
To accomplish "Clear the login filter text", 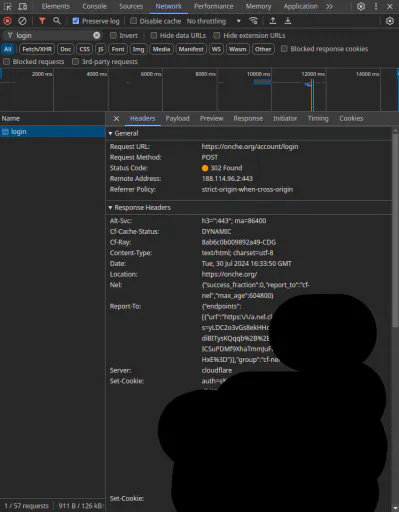I will click(96, 35).
